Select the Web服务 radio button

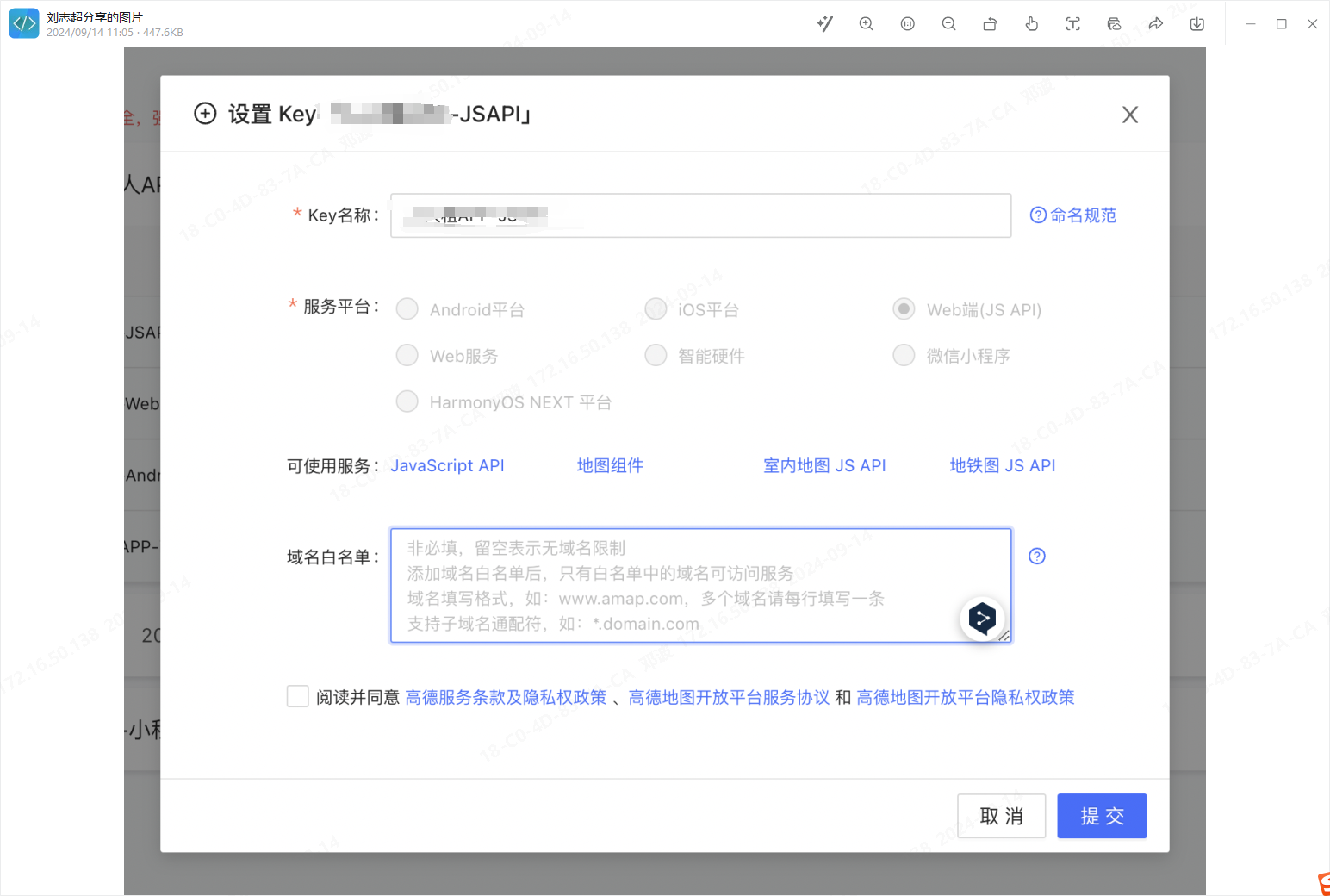tap(407, 355)
